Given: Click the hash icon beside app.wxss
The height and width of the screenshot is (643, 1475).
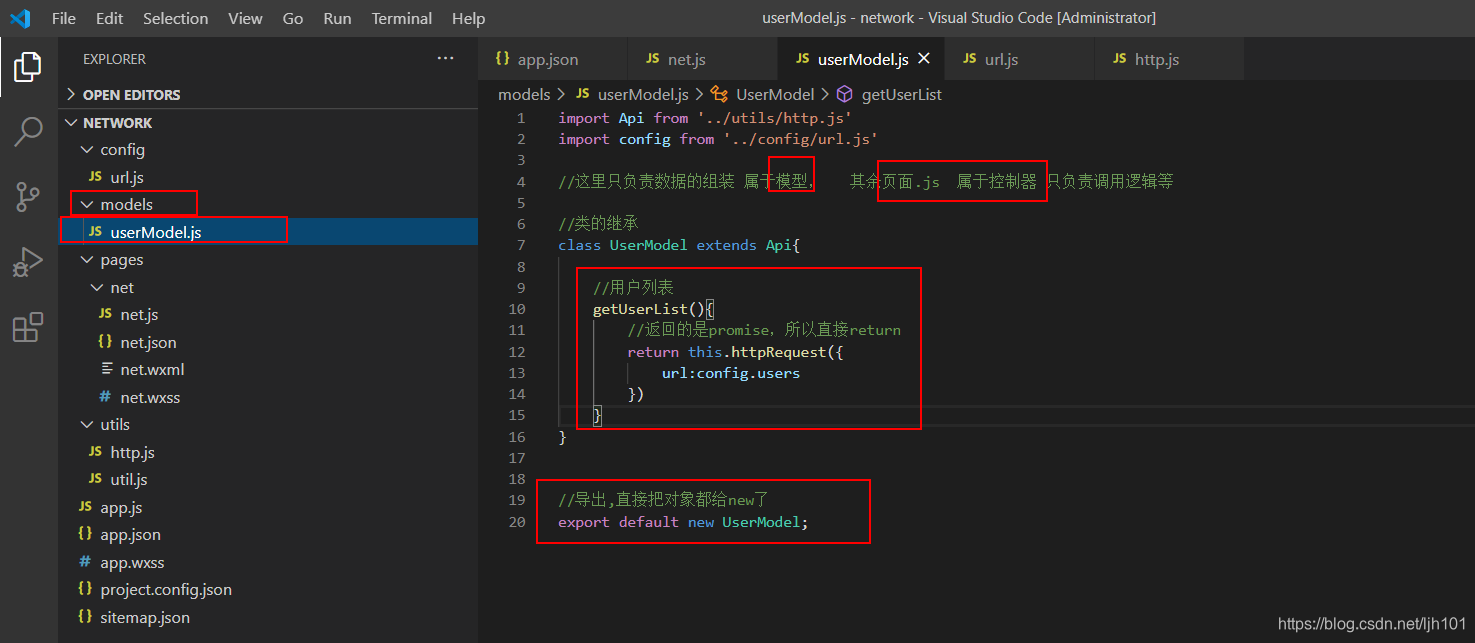Looking at the screenshot, I should click(85, 562).
